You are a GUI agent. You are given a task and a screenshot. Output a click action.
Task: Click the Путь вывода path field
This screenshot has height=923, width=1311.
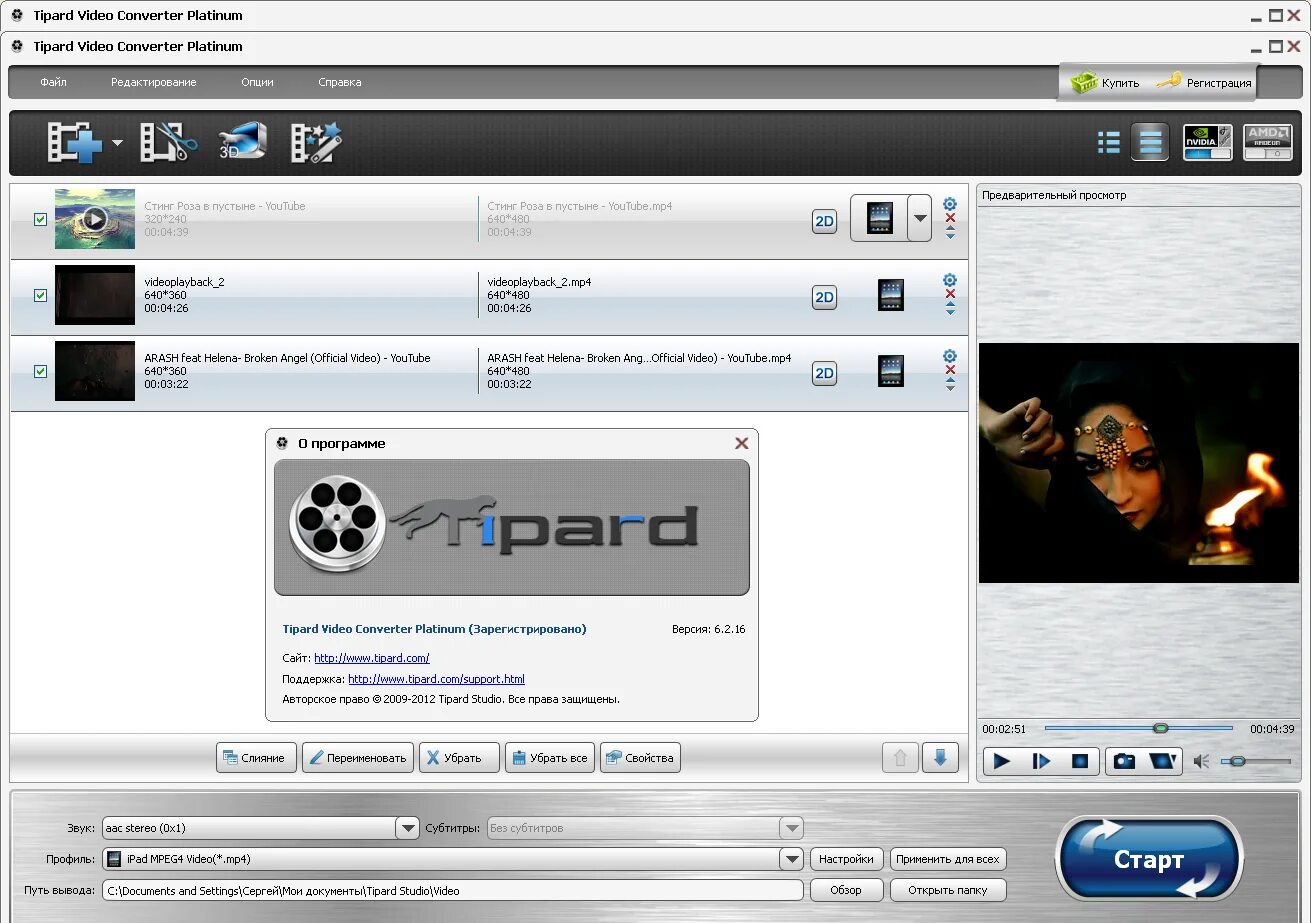coord(453,890)
